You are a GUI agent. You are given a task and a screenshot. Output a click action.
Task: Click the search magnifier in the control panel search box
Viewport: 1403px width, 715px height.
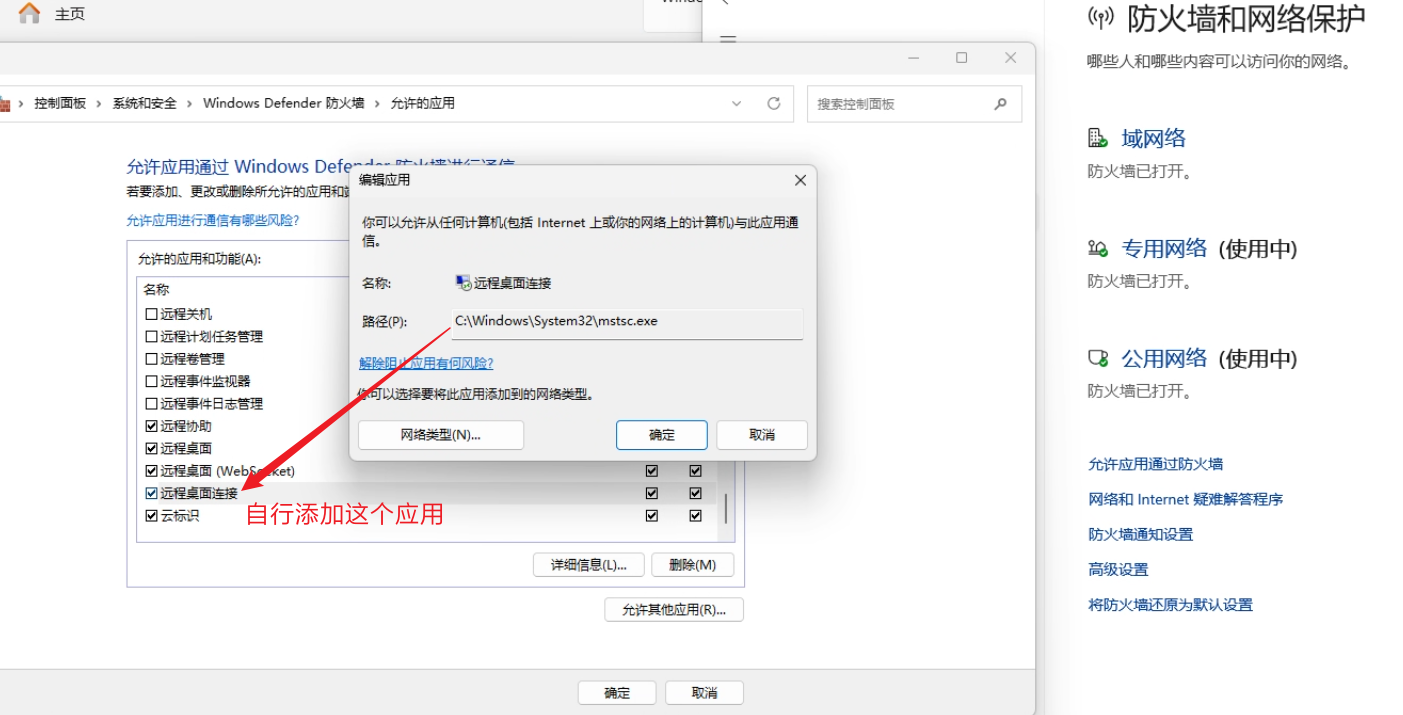coord(1000,103)
